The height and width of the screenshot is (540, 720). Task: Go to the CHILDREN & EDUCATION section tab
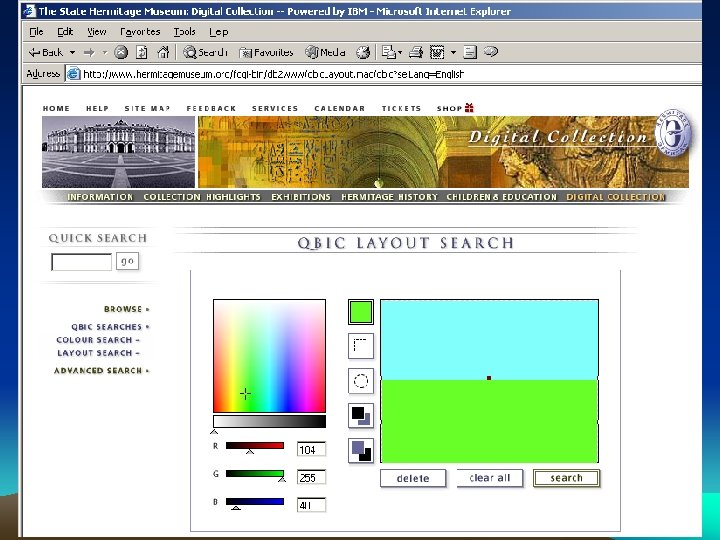coord(501,197)
